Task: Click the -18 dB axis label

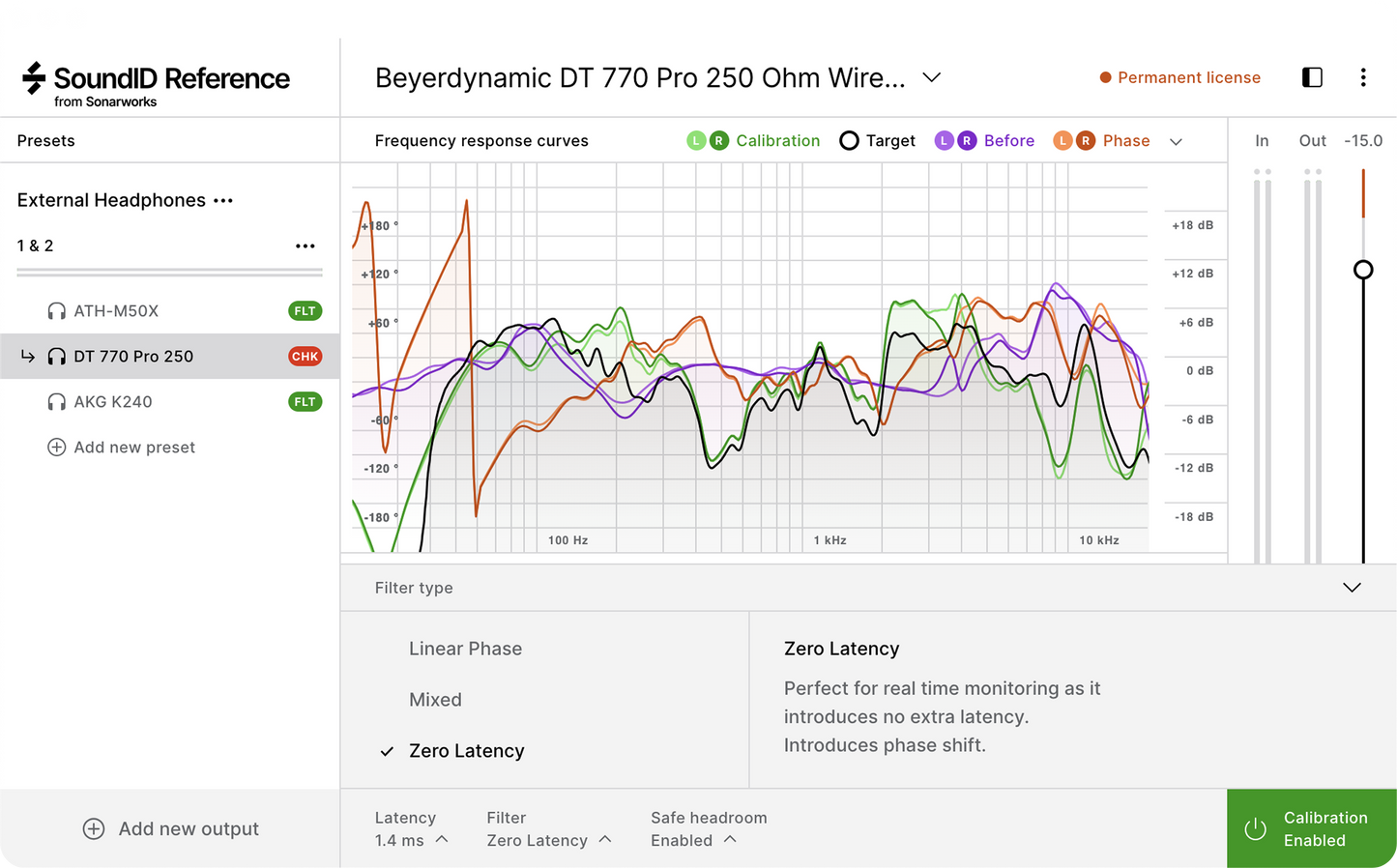Action: coord(1194,517)
